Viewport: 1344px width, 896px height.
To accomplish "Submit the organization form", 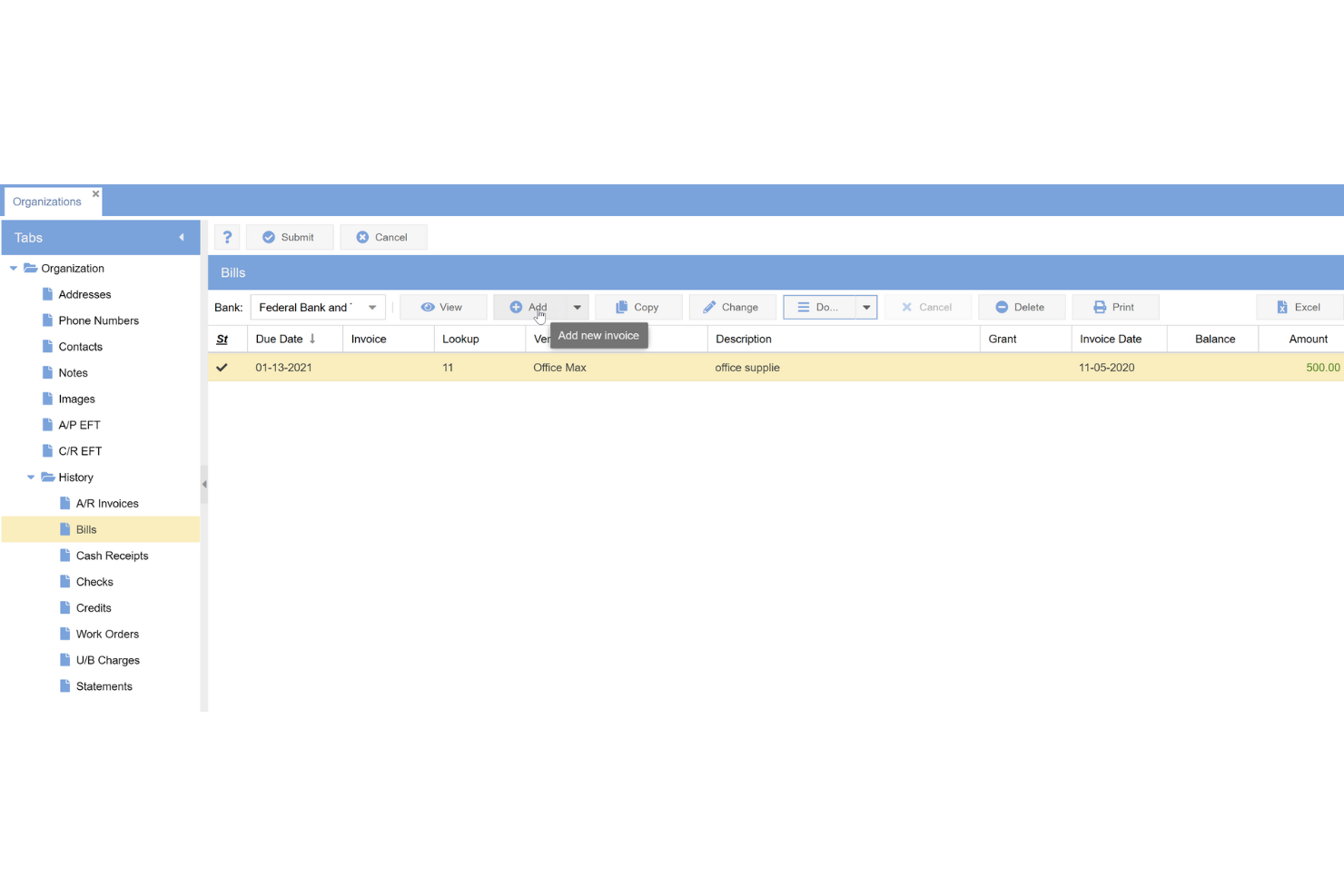I will (289, 237).
